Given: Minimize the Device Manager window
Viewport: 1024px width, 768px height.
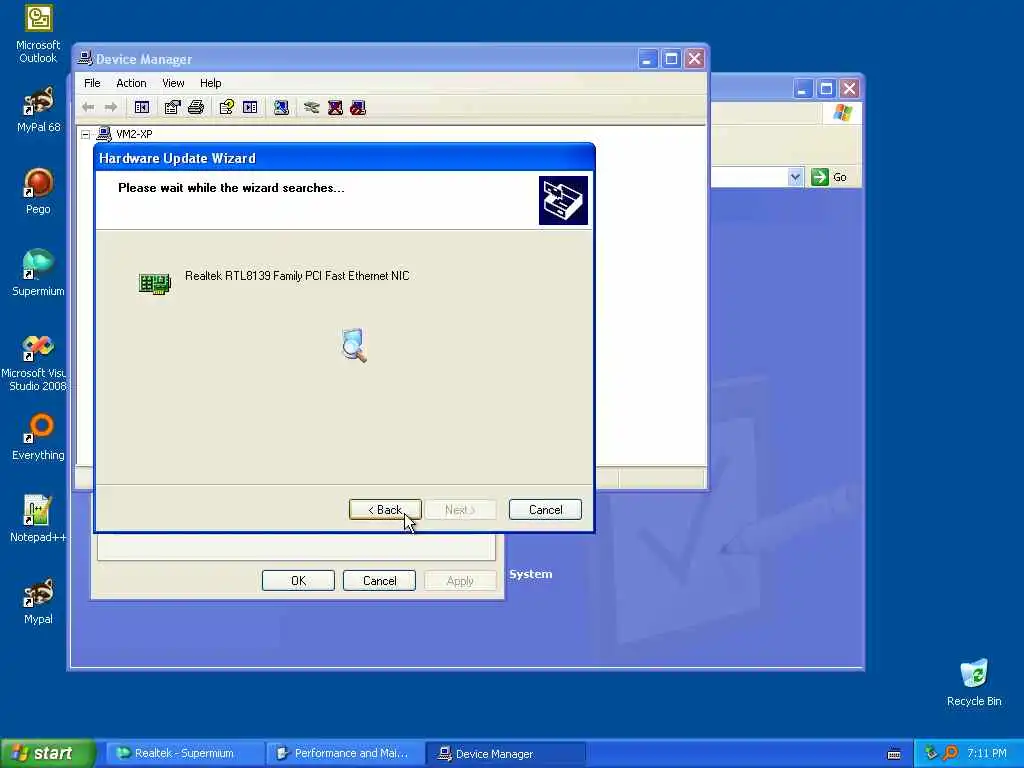Looking at the screenshot, I should pos(647,59).
